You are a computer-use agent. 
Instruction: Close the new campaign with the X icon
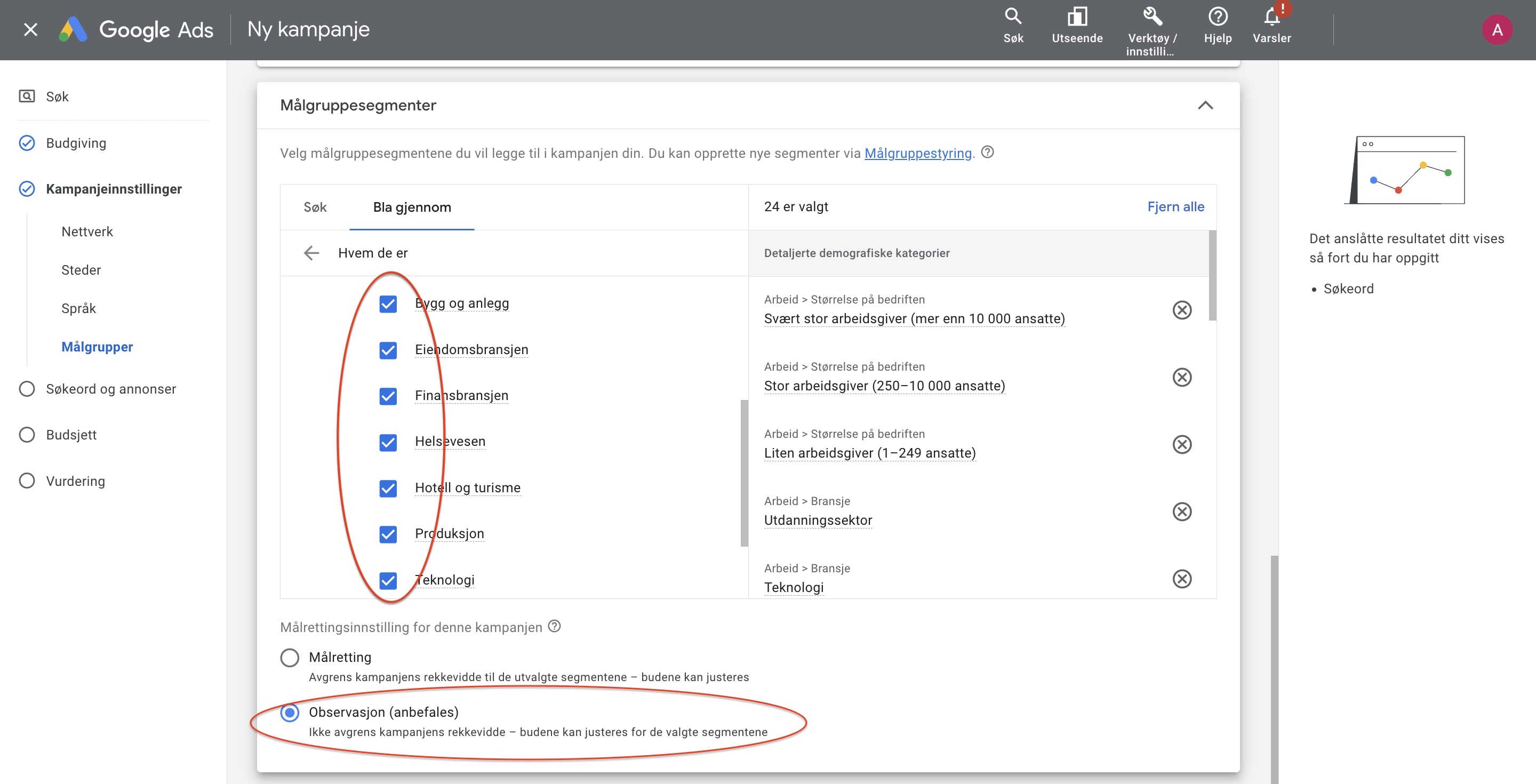pos(30,30)
